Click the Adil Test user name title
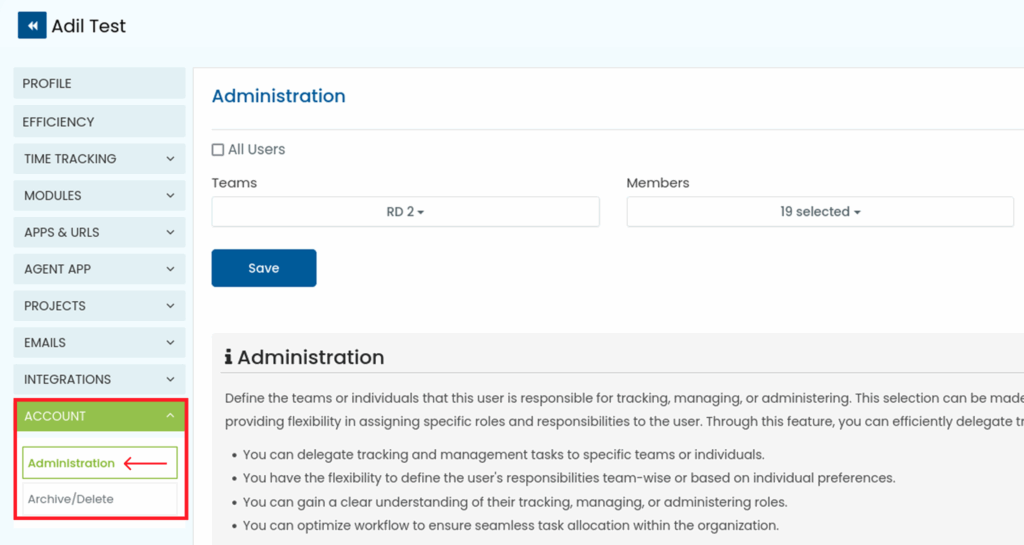Screen dimensions: 1024x545 click(x=89, y=26)
